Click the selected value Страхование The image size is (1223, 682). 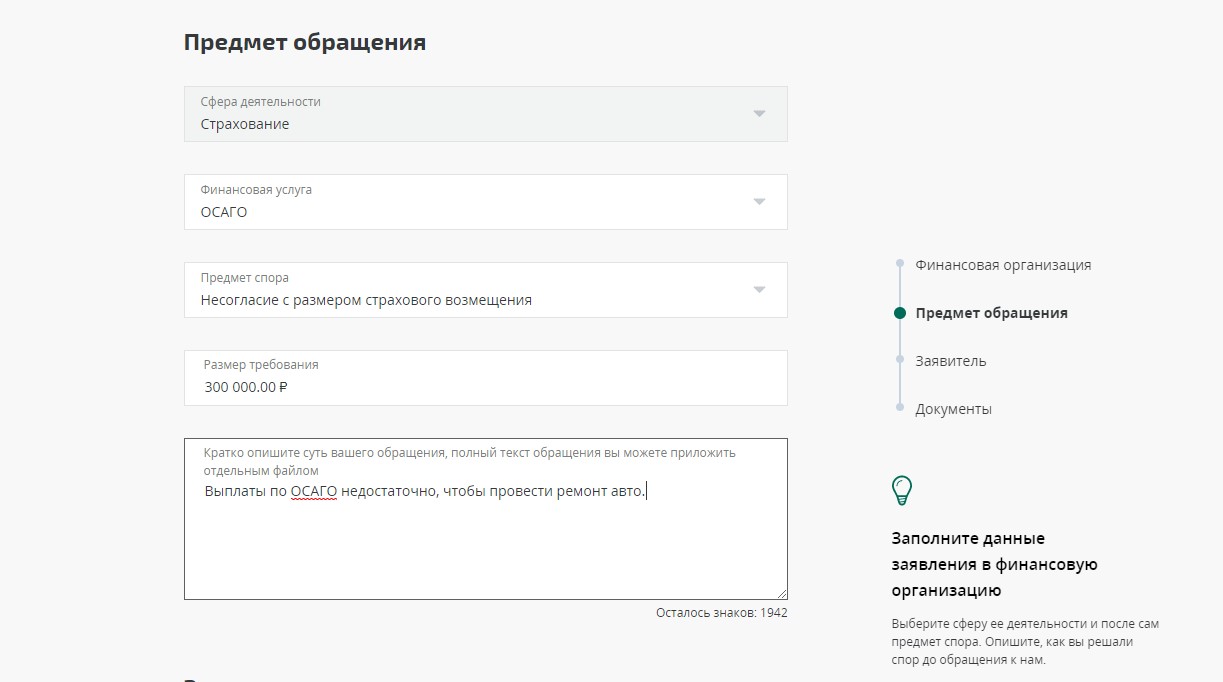(x=245, y=124)
